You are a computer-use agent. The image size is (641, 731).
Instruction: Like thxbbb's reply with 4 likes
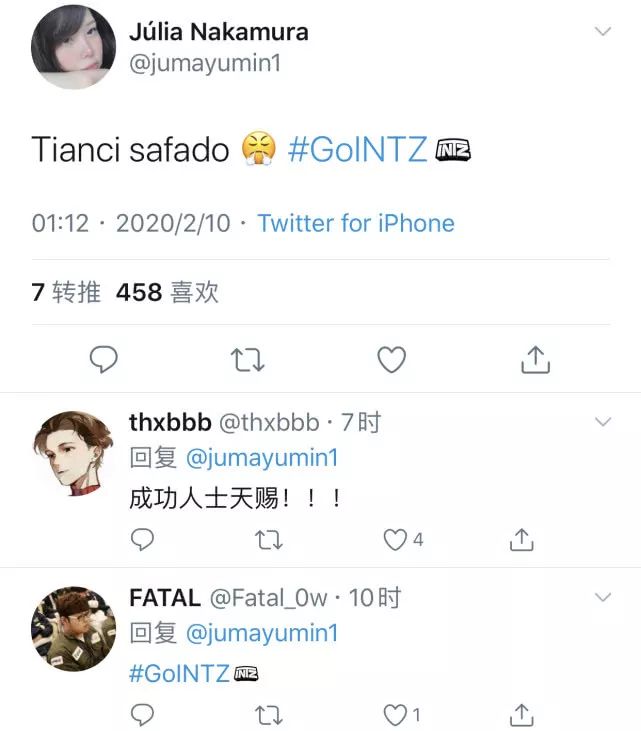[x=396, y=540]
